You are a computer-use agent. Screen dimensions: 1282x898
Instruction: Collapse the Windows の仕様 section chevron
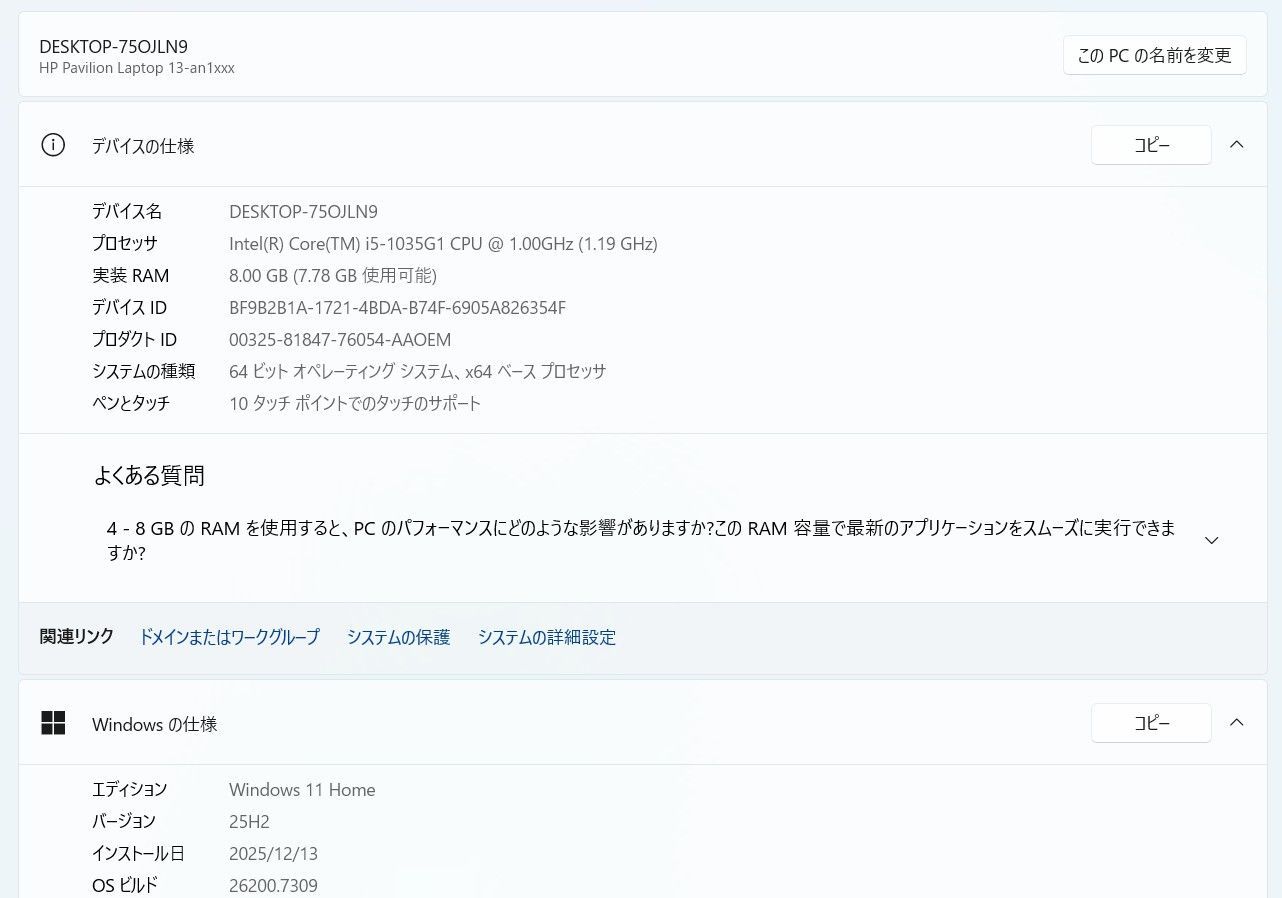pyautogui.click(x=1237, y=722)
